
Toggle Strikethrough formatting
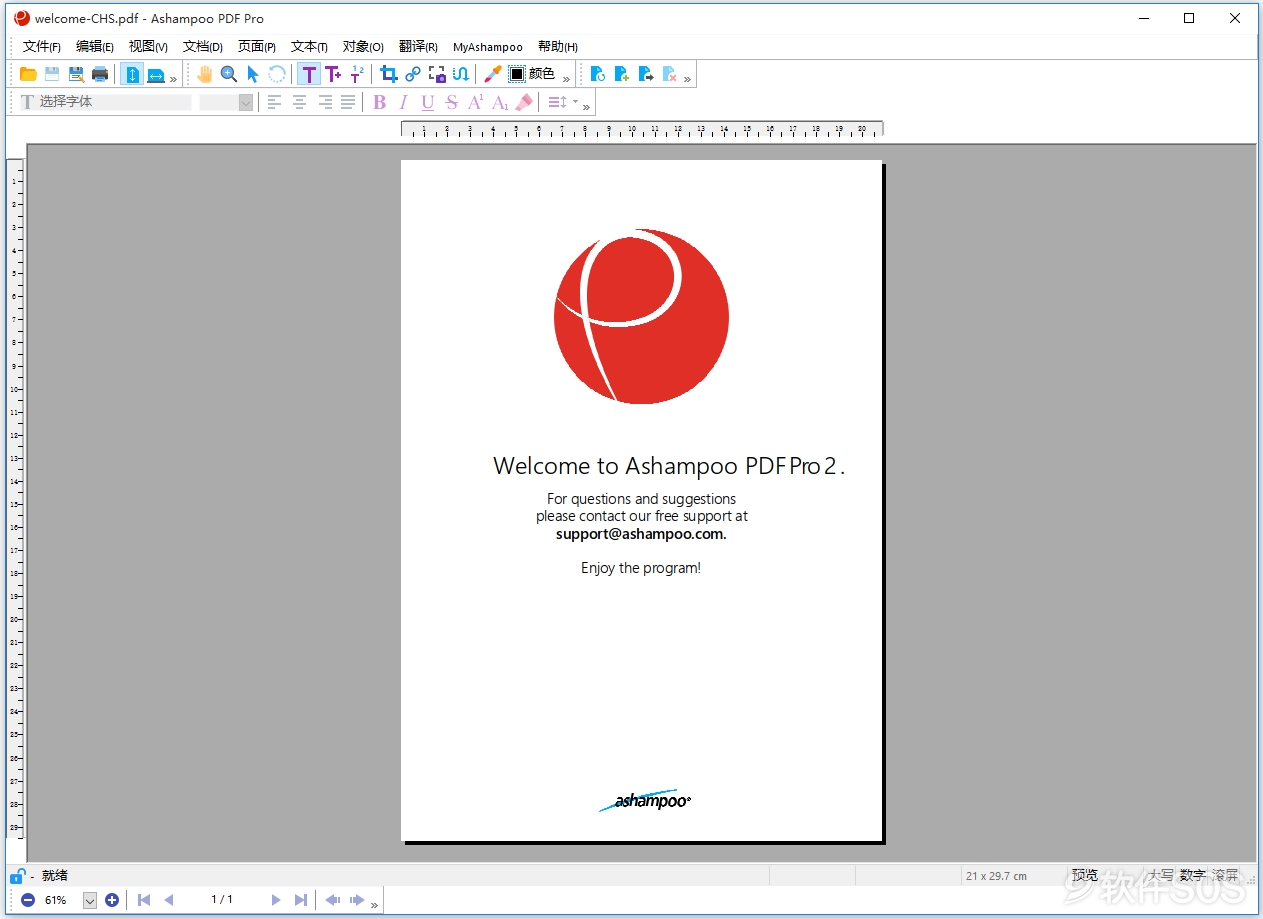coord(451,102)
